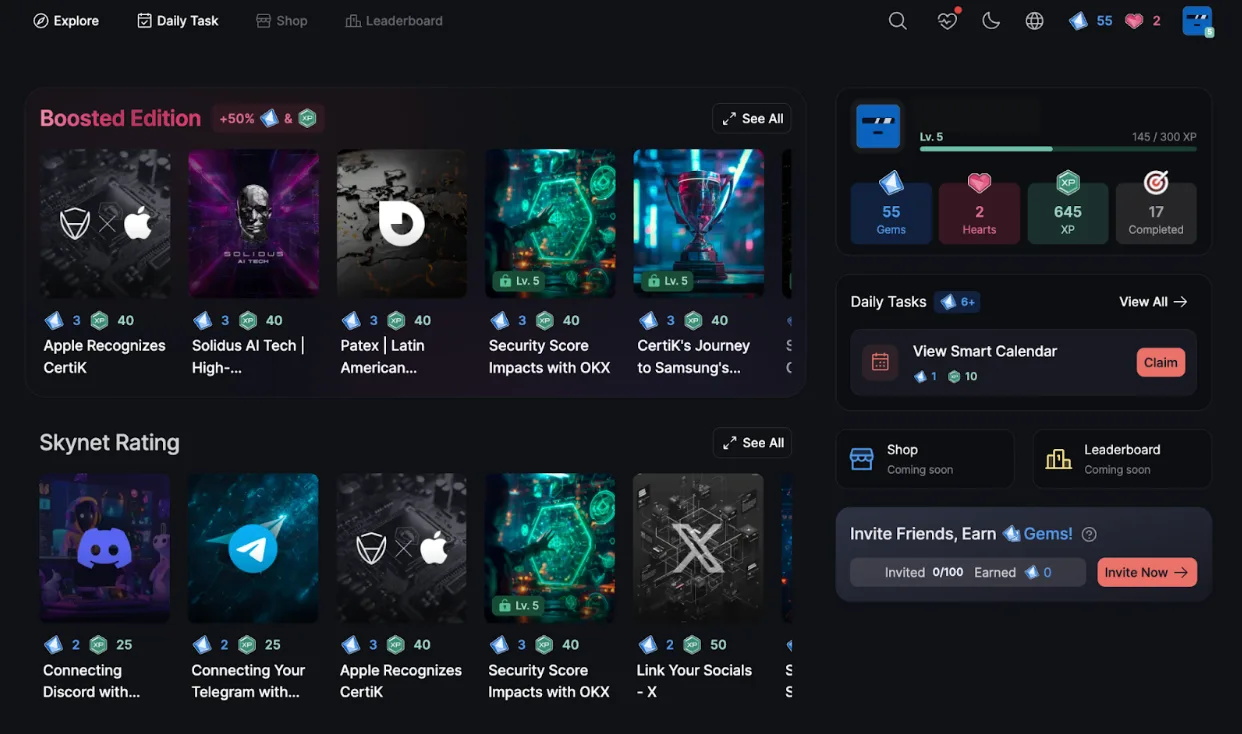The image size is (1242, 734).
Task: Click See All for Boosted Edition
Action: pos(752,118)
